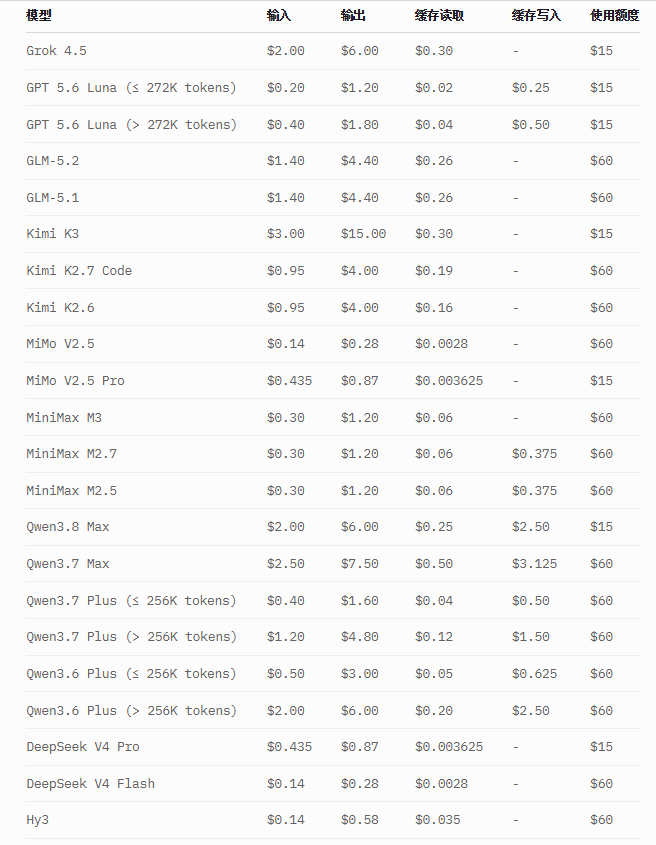Click the Qwen3.8 Max model name
The image size is (656, 845).
coord(67,527)
